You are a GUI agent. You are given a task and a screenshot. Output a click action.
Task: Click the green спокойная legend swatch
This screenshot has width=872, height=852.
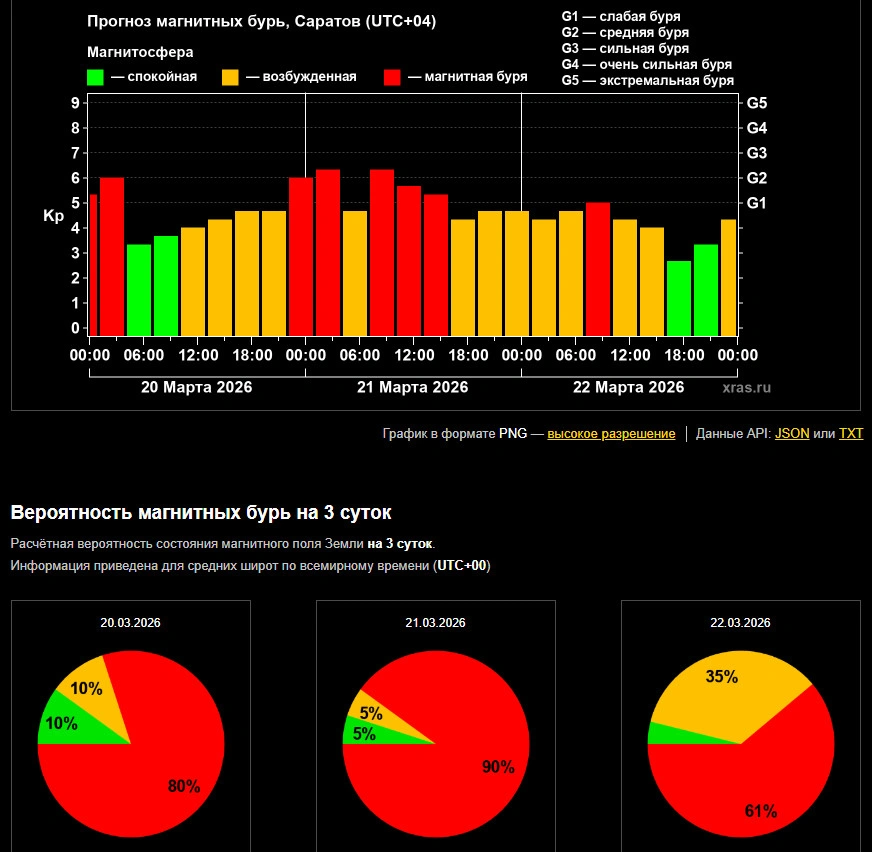pyautogui.click(x=96, y=77)
